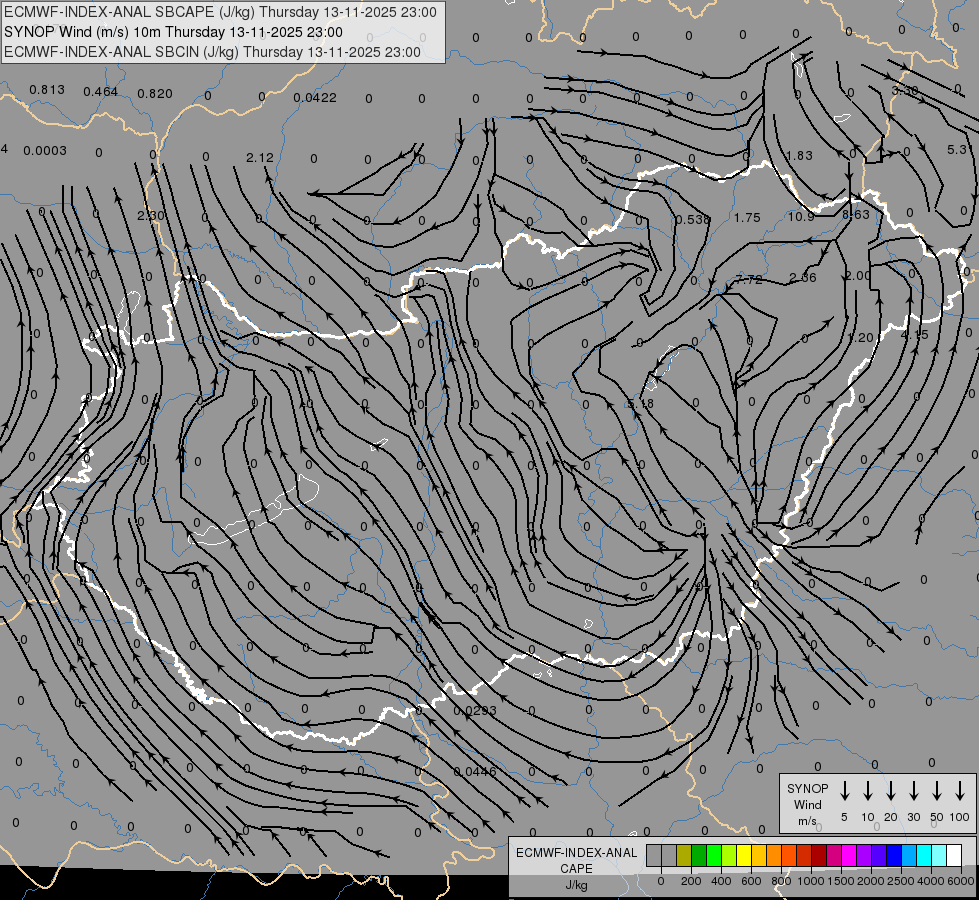Click the 0.0422 value on the map
Viewport: 979px width, 900px height.
pos(315,98)
